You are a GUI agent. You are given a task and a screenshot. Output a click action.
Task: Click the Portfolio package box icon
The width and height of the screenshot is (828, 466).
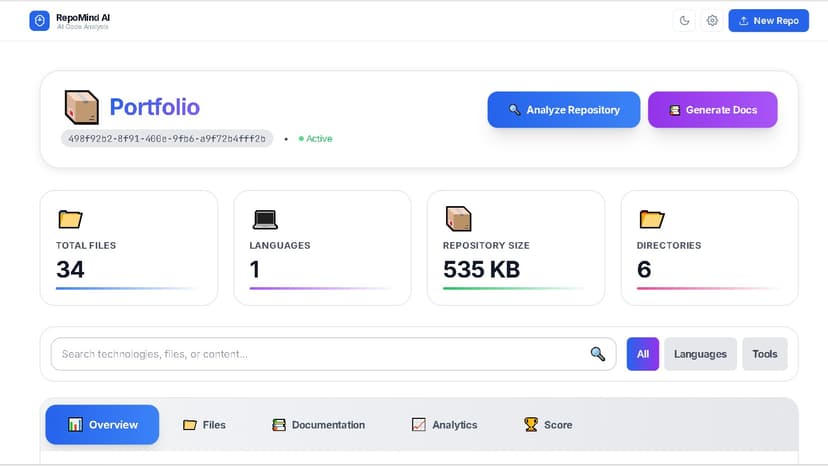click(x=81, y=107)
